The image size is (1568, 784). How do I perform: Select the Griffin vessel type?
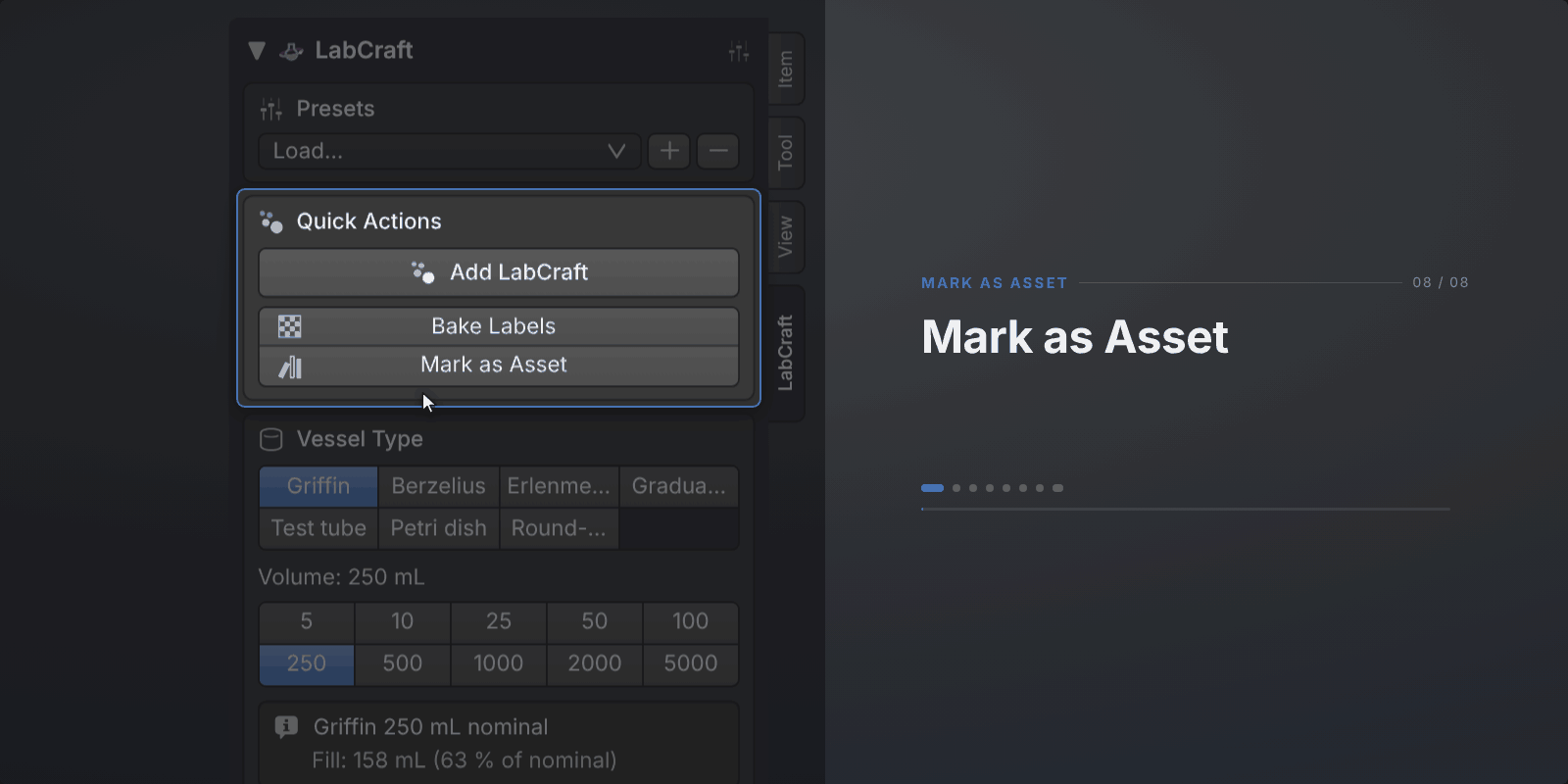click(318, 486)
